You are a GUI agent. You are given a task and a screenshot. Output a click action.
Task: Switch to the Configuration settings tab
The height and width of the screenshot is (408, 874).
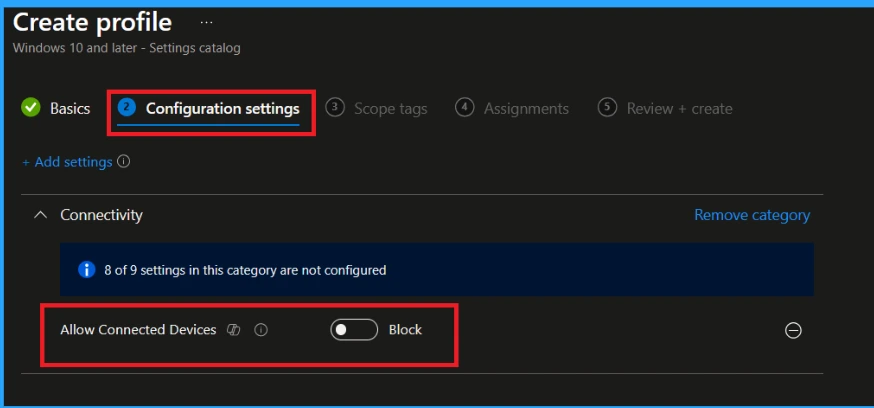tap(222, 108)
